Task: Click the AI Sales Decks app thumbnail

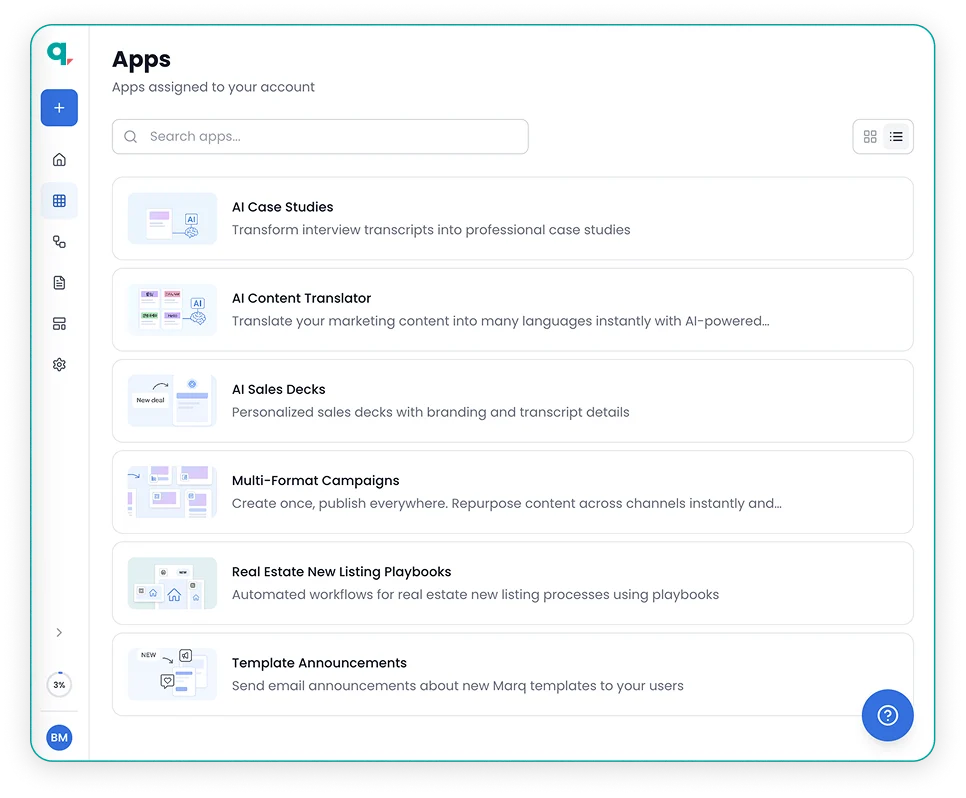Action: [x=171, y=400]
